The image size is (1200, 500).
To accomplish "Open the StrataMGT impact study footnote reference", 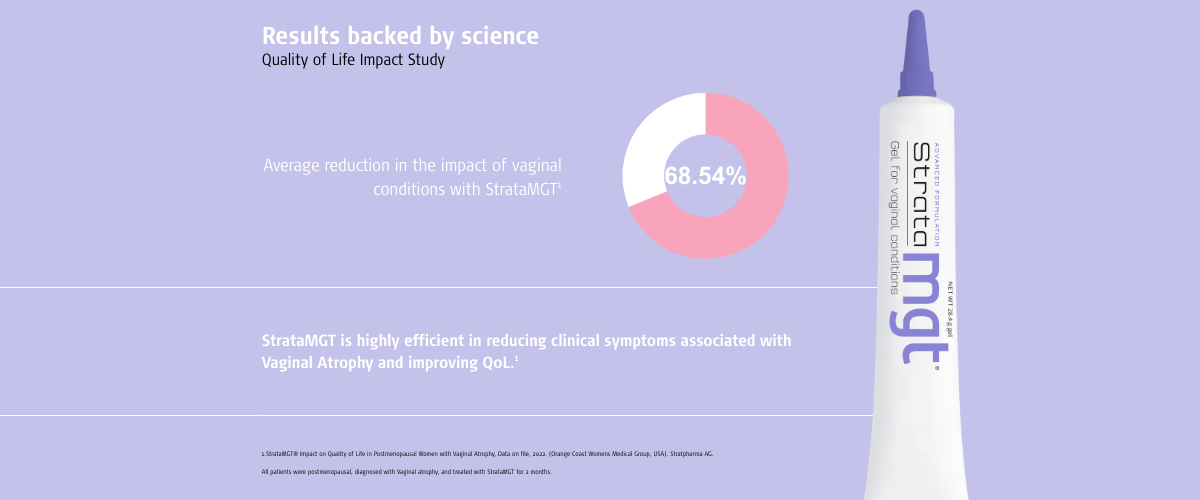I will (487, 453).
